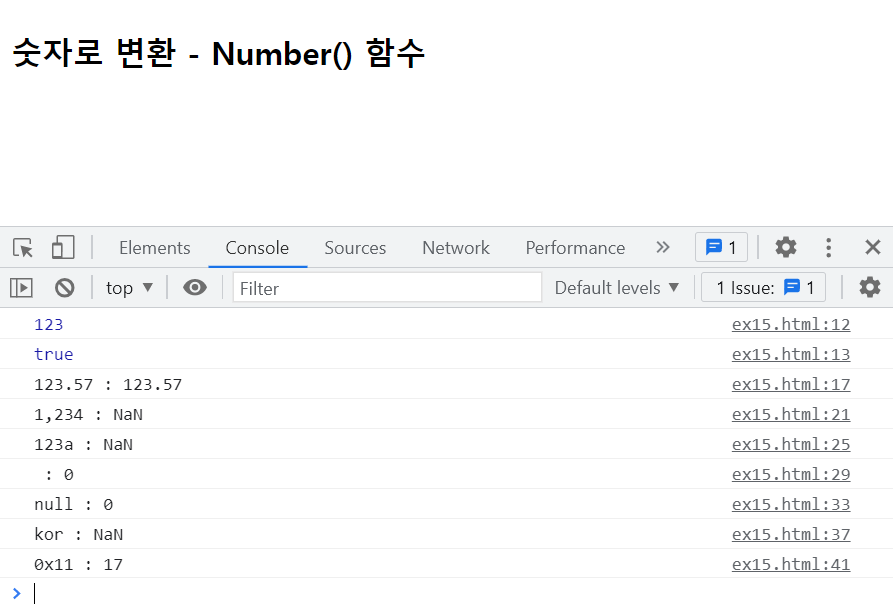Screen dimensions: 893x610
Task: Select the console output true
Action: pyautogui.click(x=54, y=354)
